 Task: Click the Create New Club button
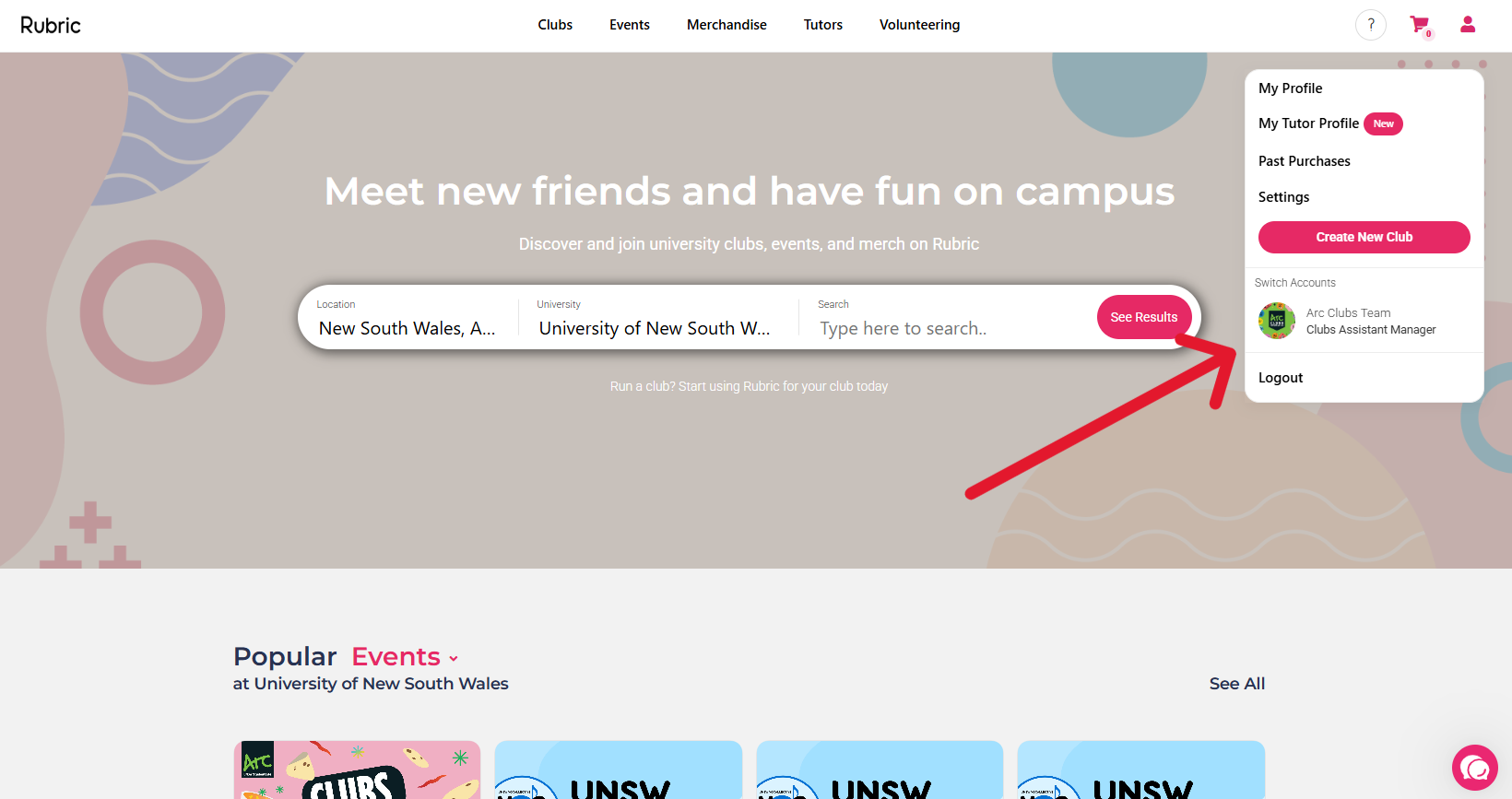click(1364, 237)
